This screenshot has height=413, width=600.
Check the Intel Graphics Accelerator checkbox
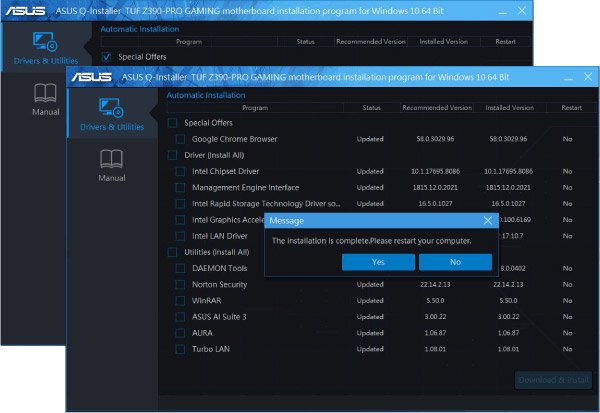coord(180,220)
